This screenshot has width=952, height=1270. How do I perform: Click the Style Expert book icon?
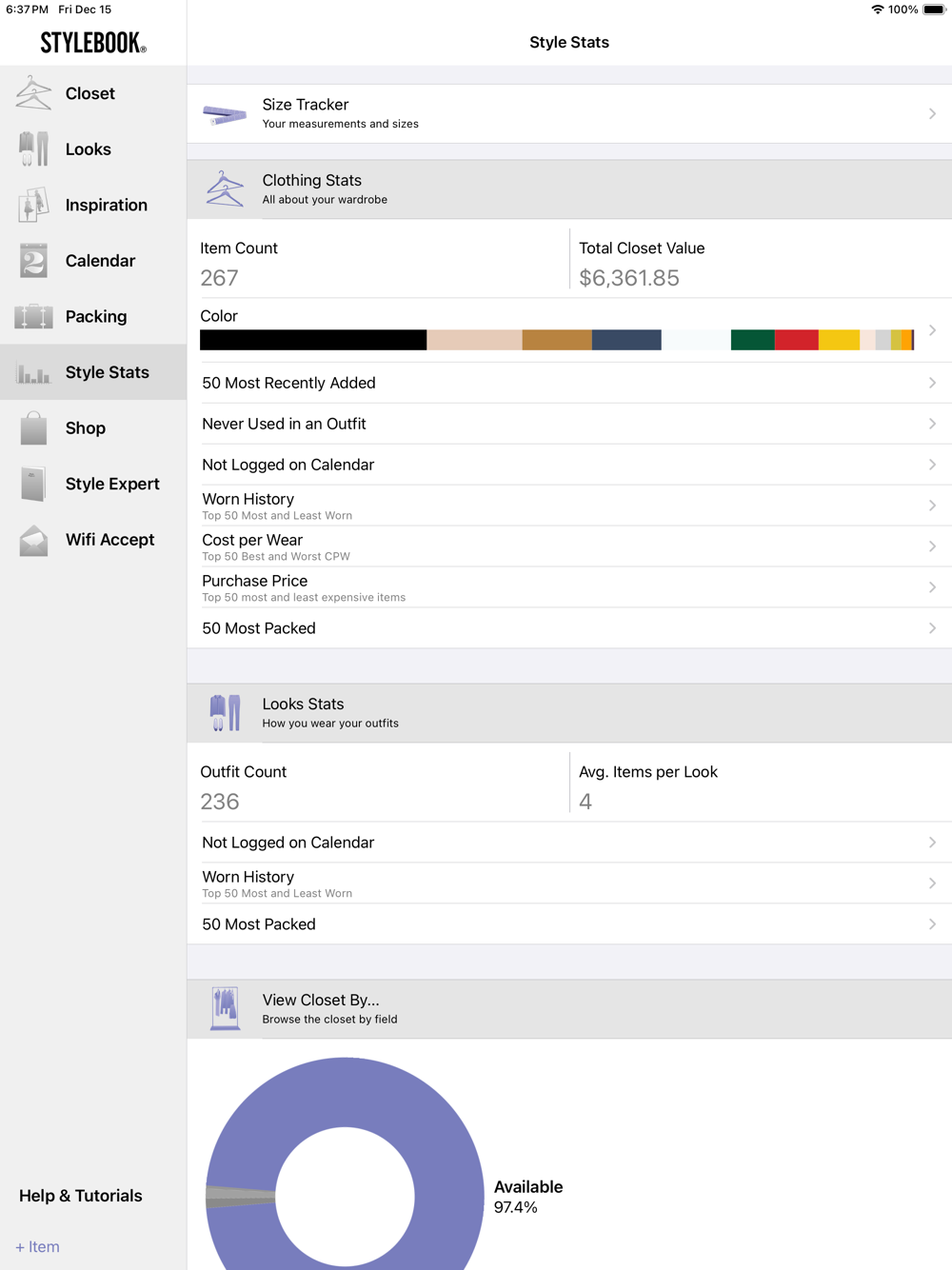[x=33, y=484]
